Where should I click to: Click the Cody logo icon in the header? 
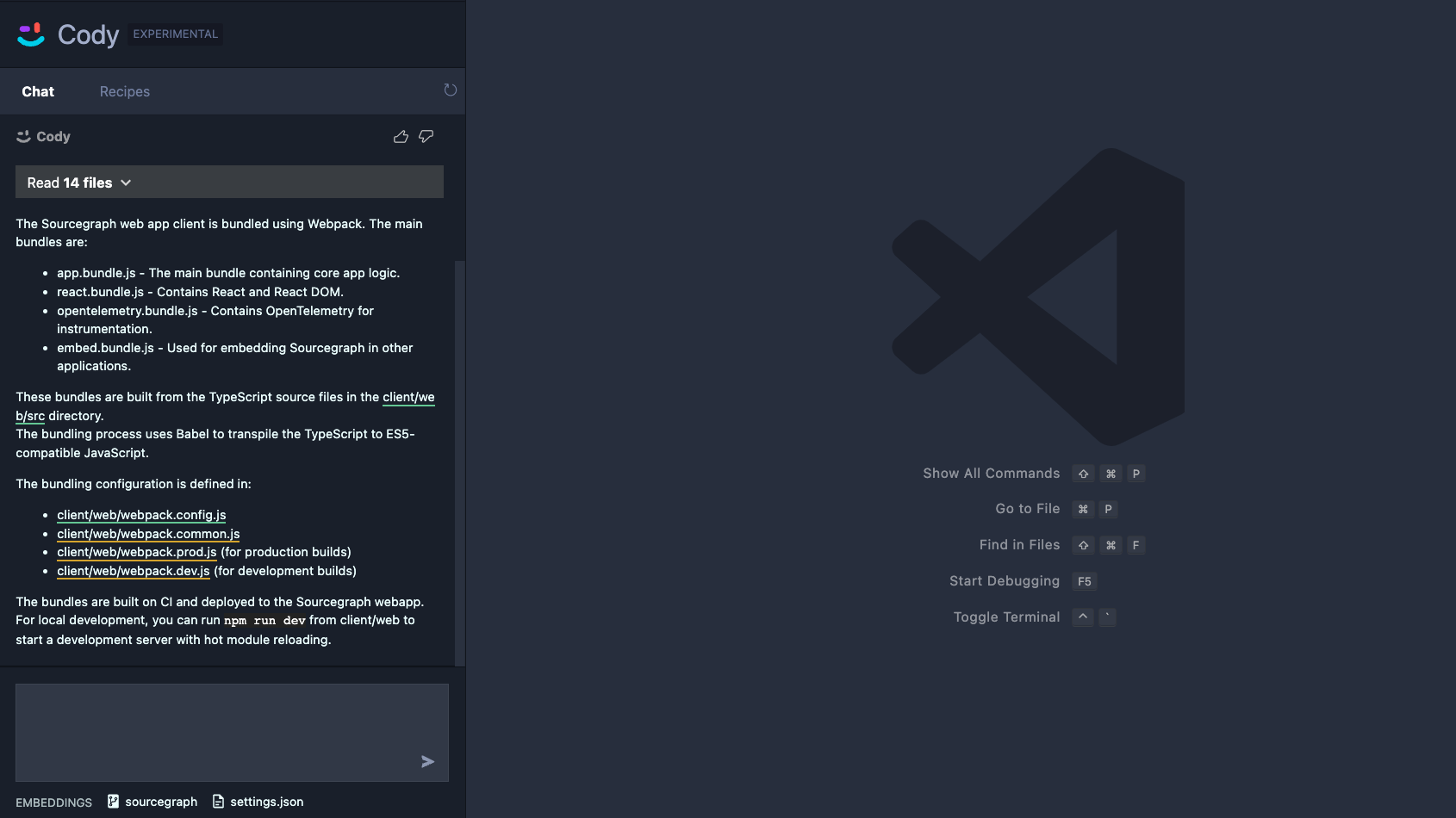pos(31,34)
